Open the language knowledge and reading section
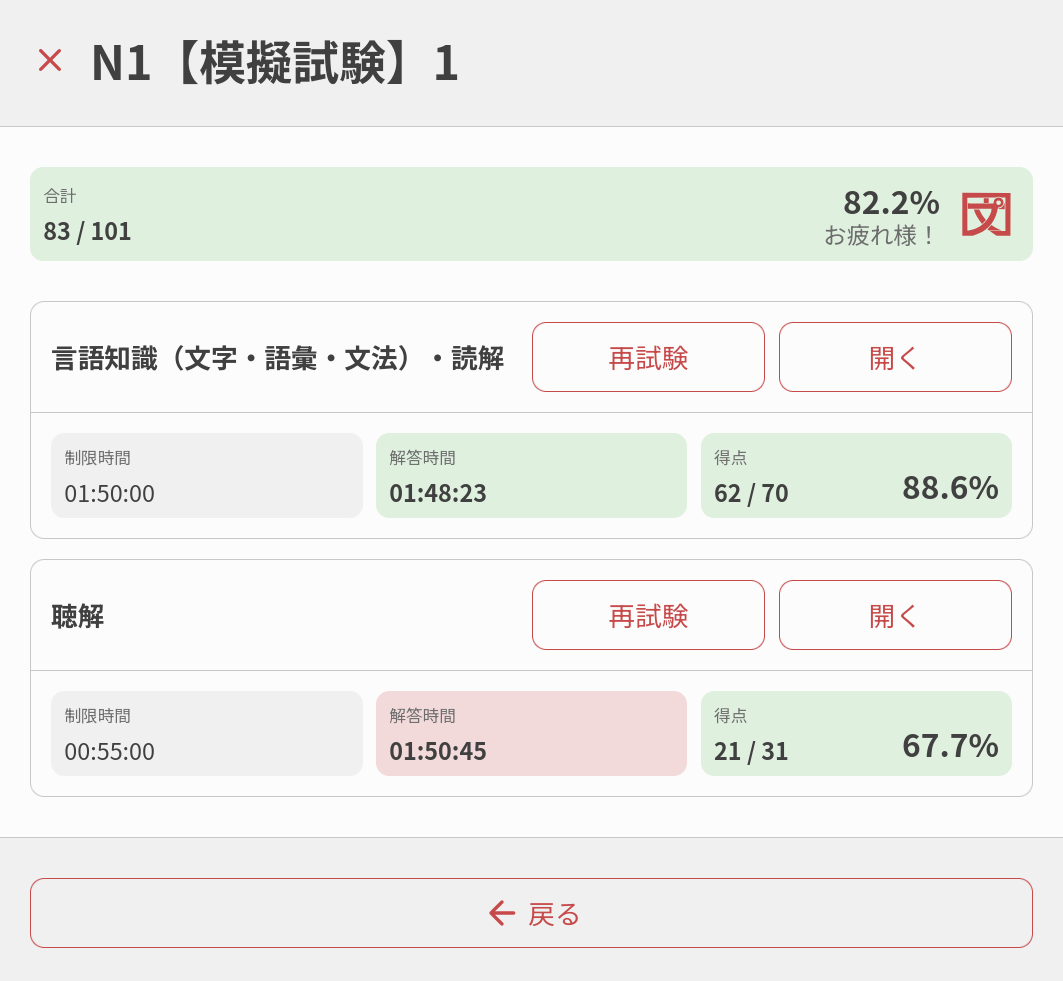 tap(895, 357)
